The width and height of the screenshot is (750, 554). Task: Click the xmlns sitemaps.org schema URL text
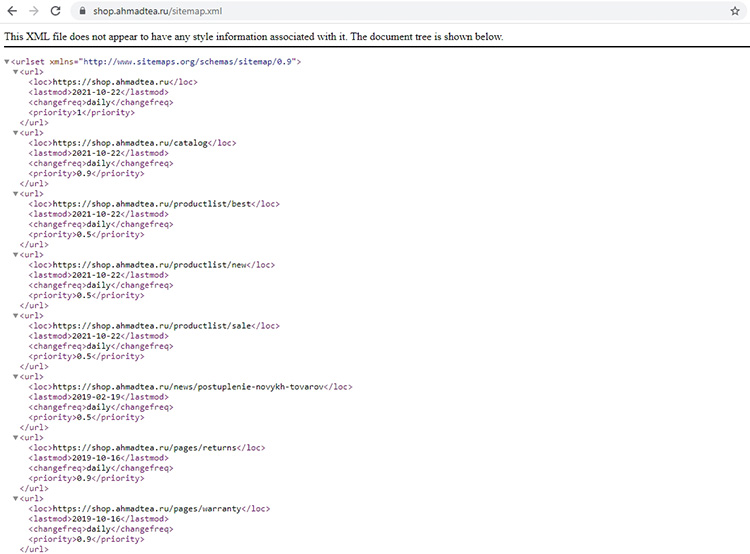coord(190,62)
